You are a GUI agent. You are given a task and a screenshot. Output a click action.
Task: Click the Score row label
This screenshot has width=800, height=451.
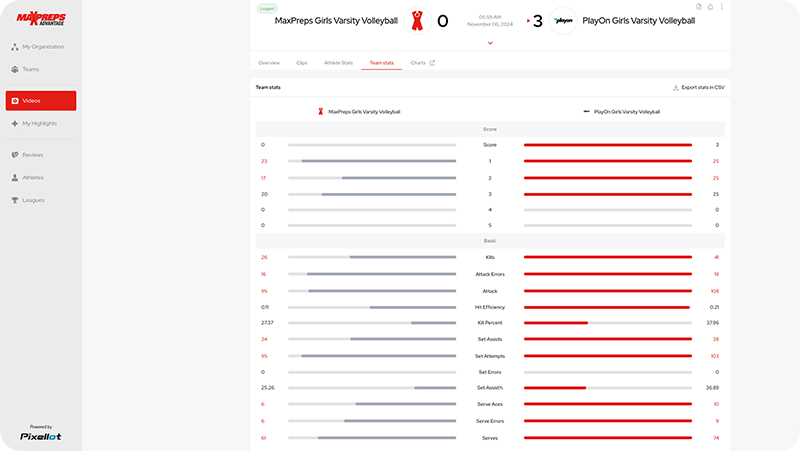click(x=490, y=145)
